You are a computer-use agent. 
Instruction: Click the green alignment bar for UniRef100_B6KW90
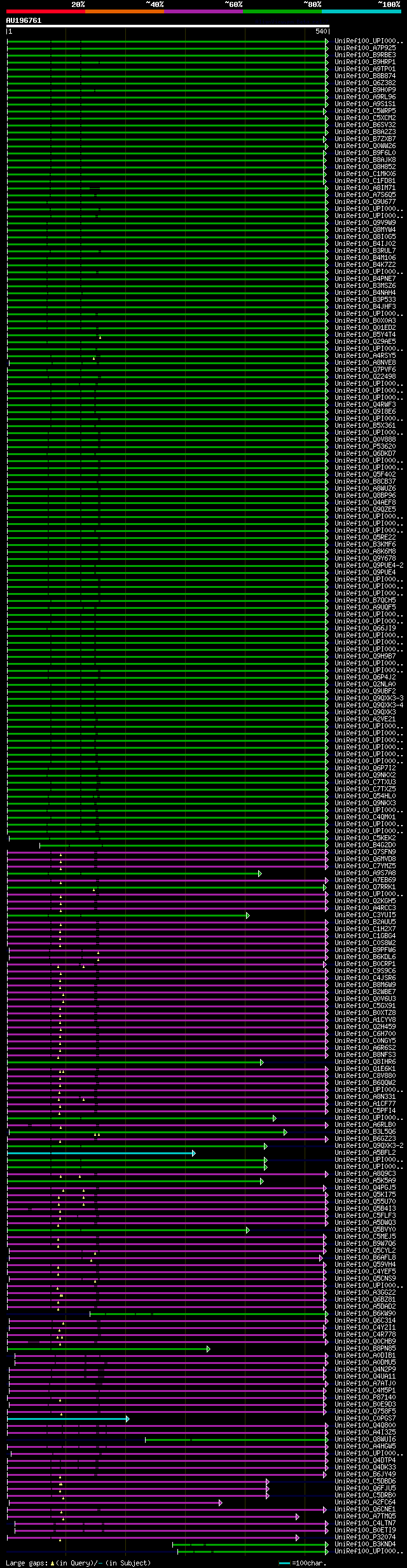[x=209, y=1314]
